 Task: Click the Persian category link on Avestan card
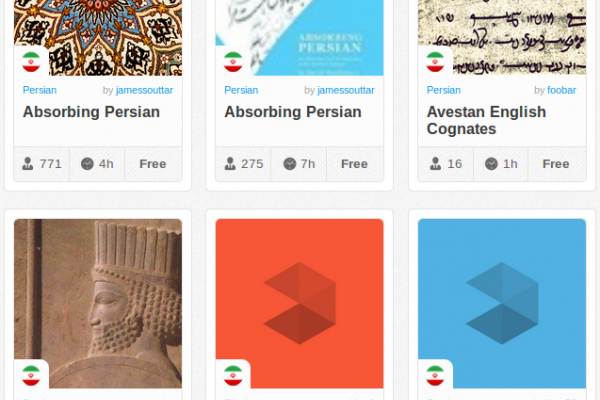click(x=443, y=90)
